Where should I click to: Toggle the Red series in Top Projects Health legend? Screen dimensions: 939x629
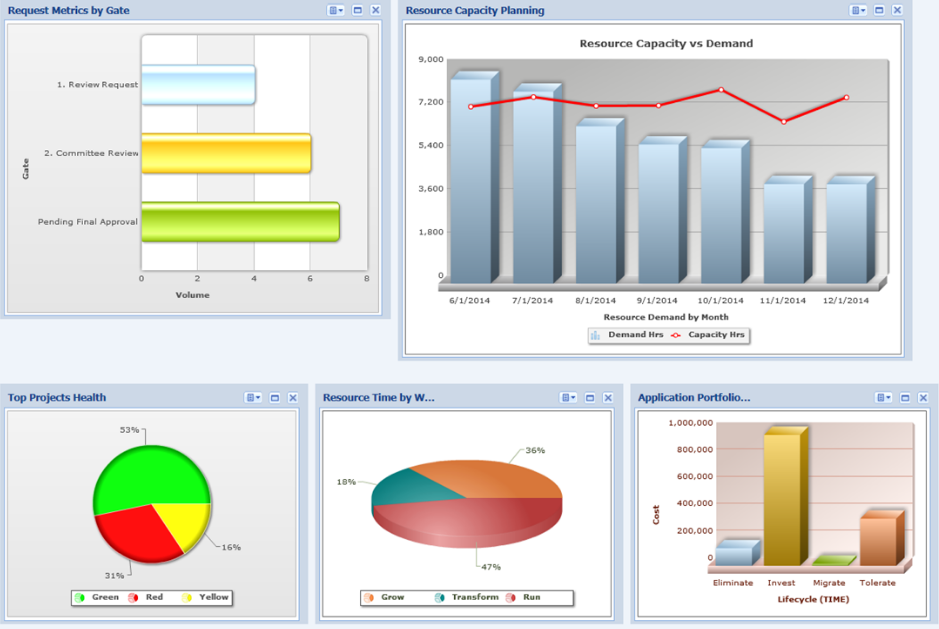145,597
